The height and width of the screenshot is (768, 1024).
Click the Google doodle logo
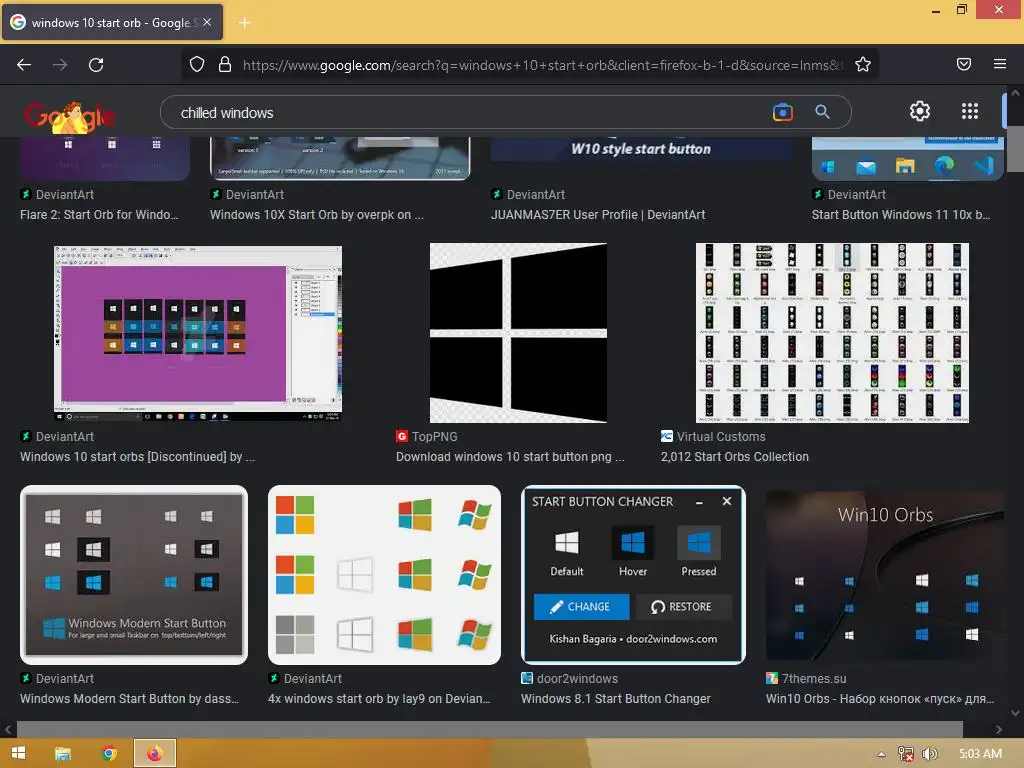coord(70,117)
